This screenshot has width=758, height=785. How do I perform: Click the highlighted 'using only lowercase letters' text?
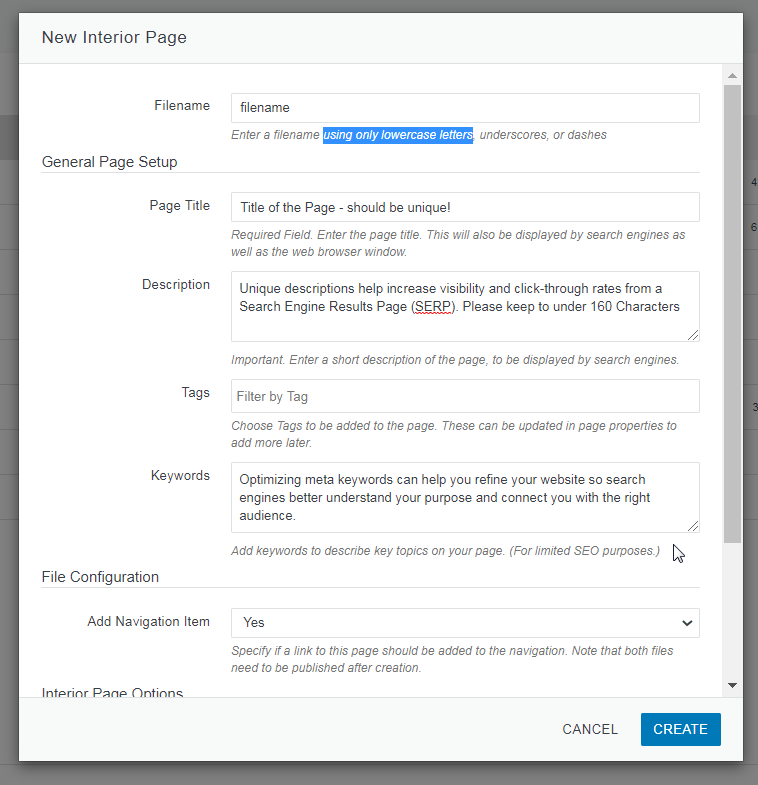(398, 135)
